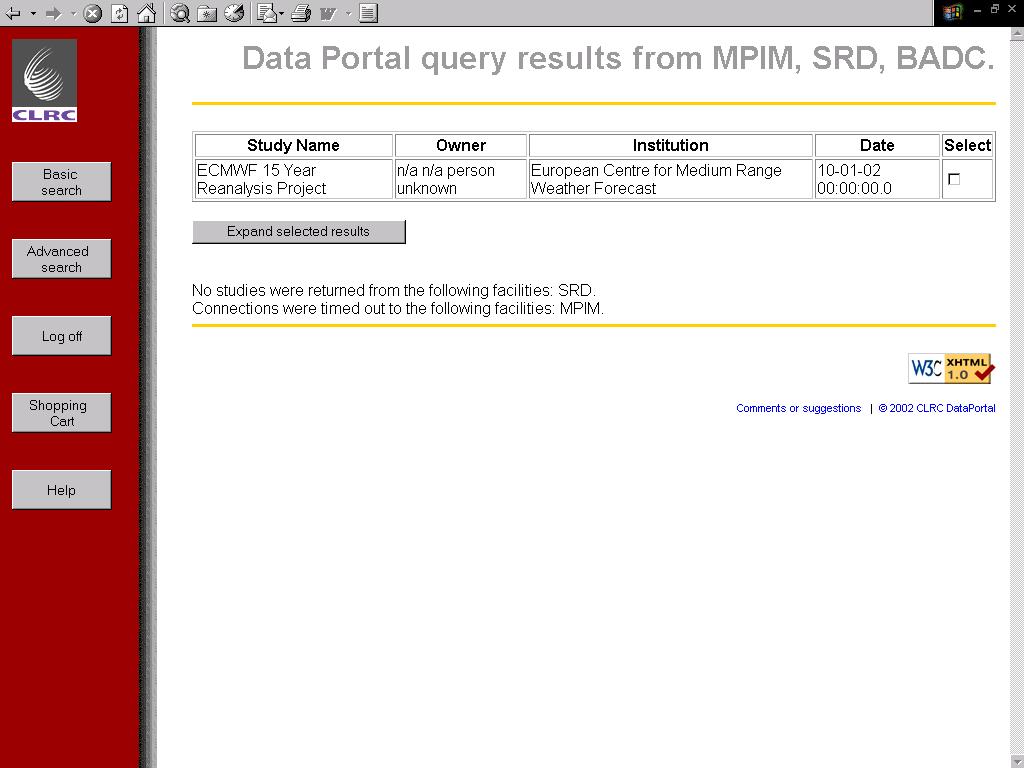Screen dimensions: 1024x768
Task: Click the Log off button
Action: [x=61, y=336]
